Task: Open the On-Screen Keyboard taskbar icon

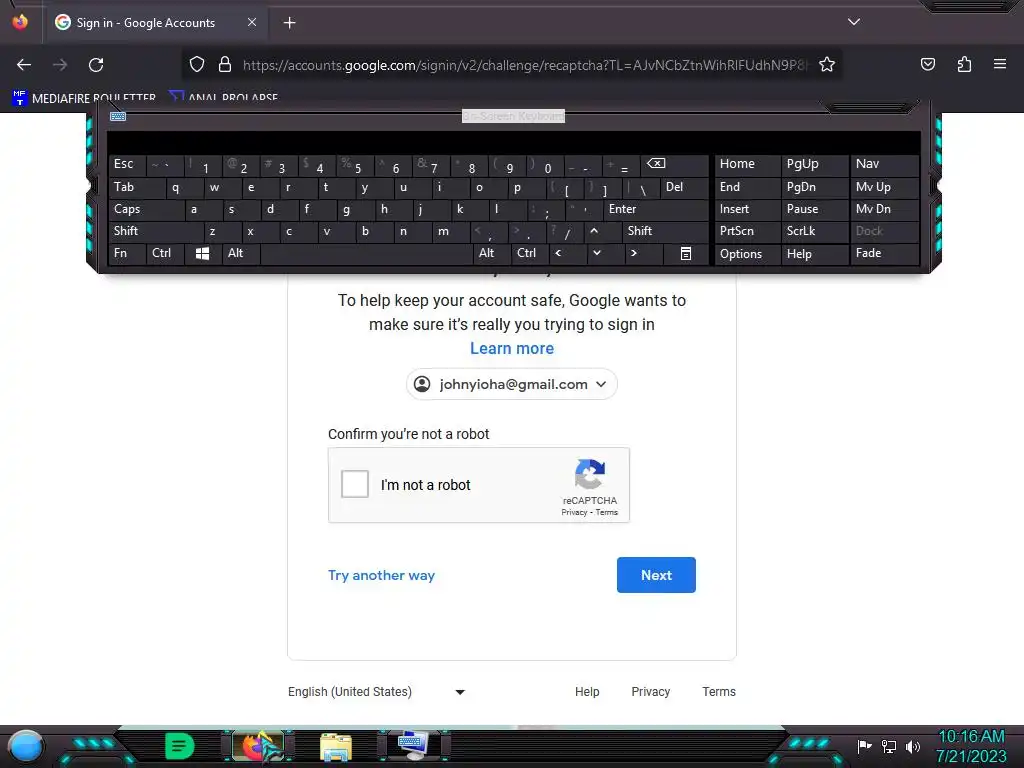Action: (x=413, y=746)
